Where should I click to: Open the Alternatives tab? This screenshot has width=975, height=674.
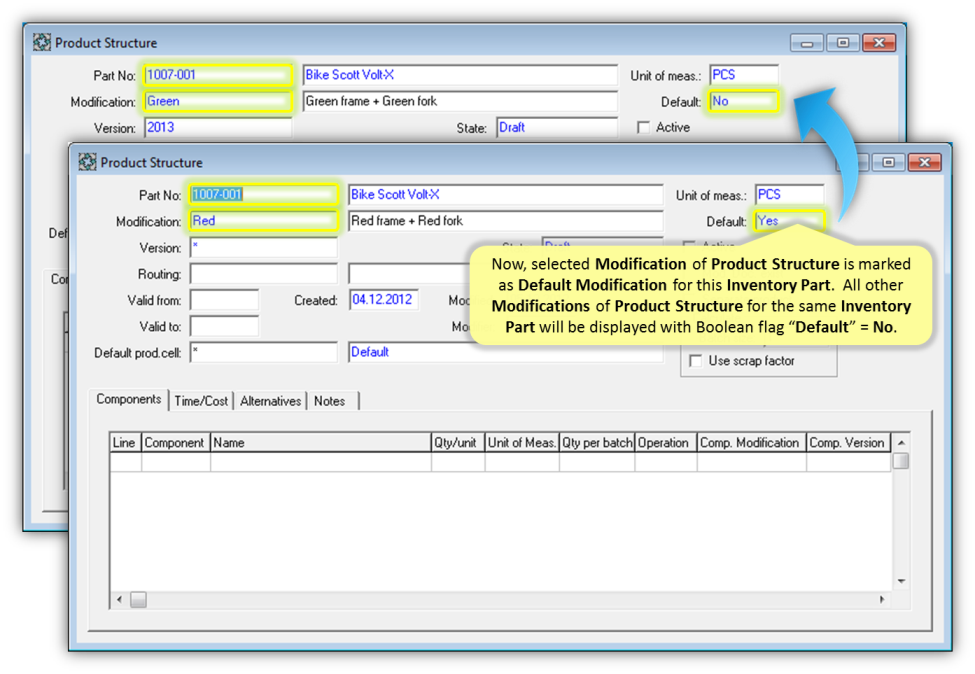click(270, 401)
